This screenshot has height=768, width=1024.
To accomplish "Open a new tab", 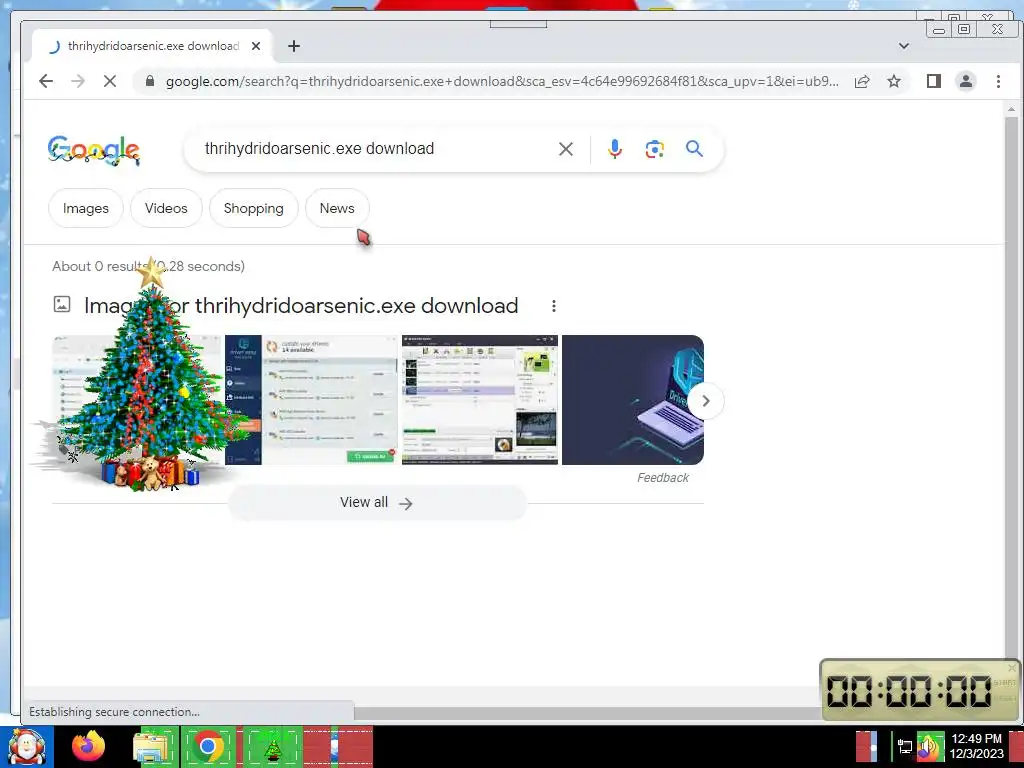I will pyautogui.click(x=294, y=46).
